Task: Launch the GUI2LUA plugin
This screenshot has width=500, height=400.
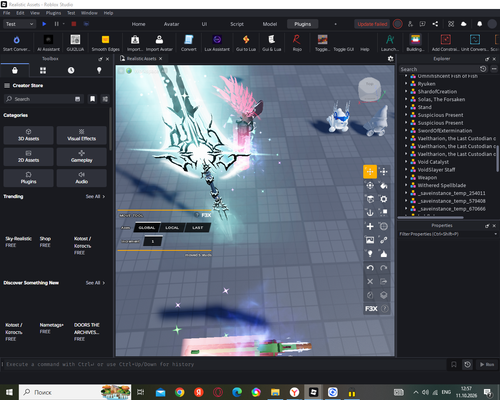Action: pyautogui.click(x=75, y=43)
